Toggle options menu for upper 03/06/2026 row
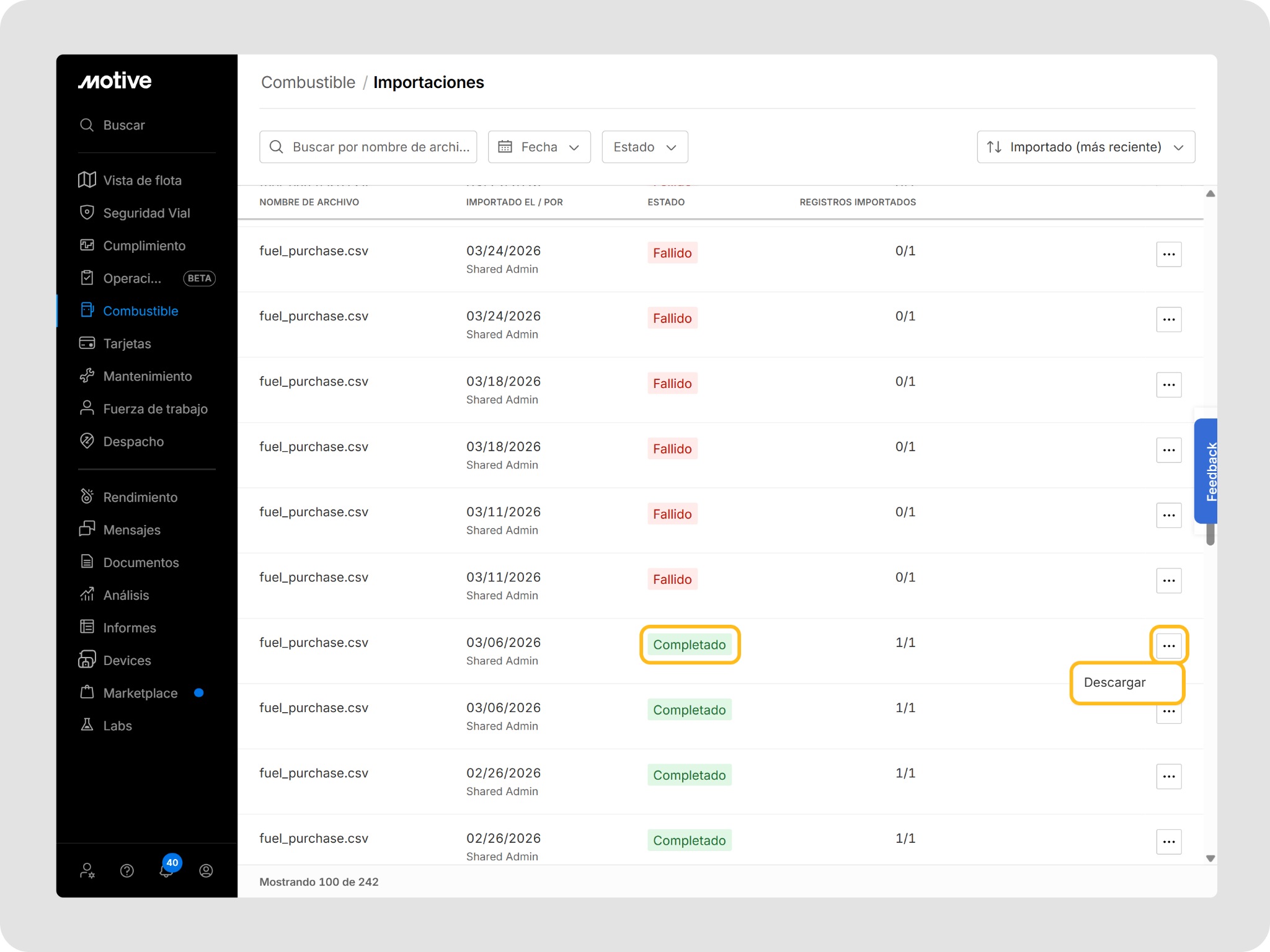This screenshot has height=952, width=1270. pos(1169,646)
